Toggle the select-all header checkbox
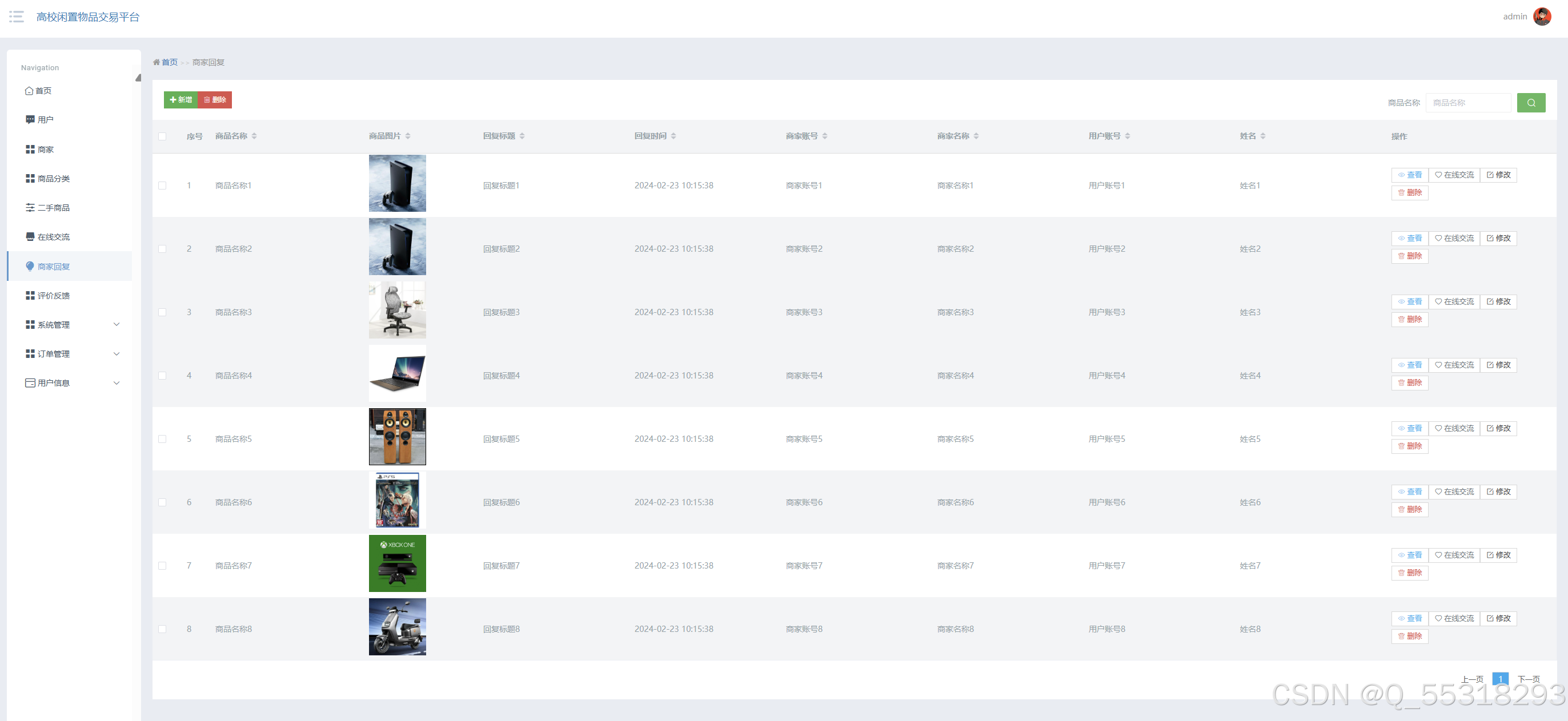The width and height of the screenshot is (1568, 721). coord(163,136)
